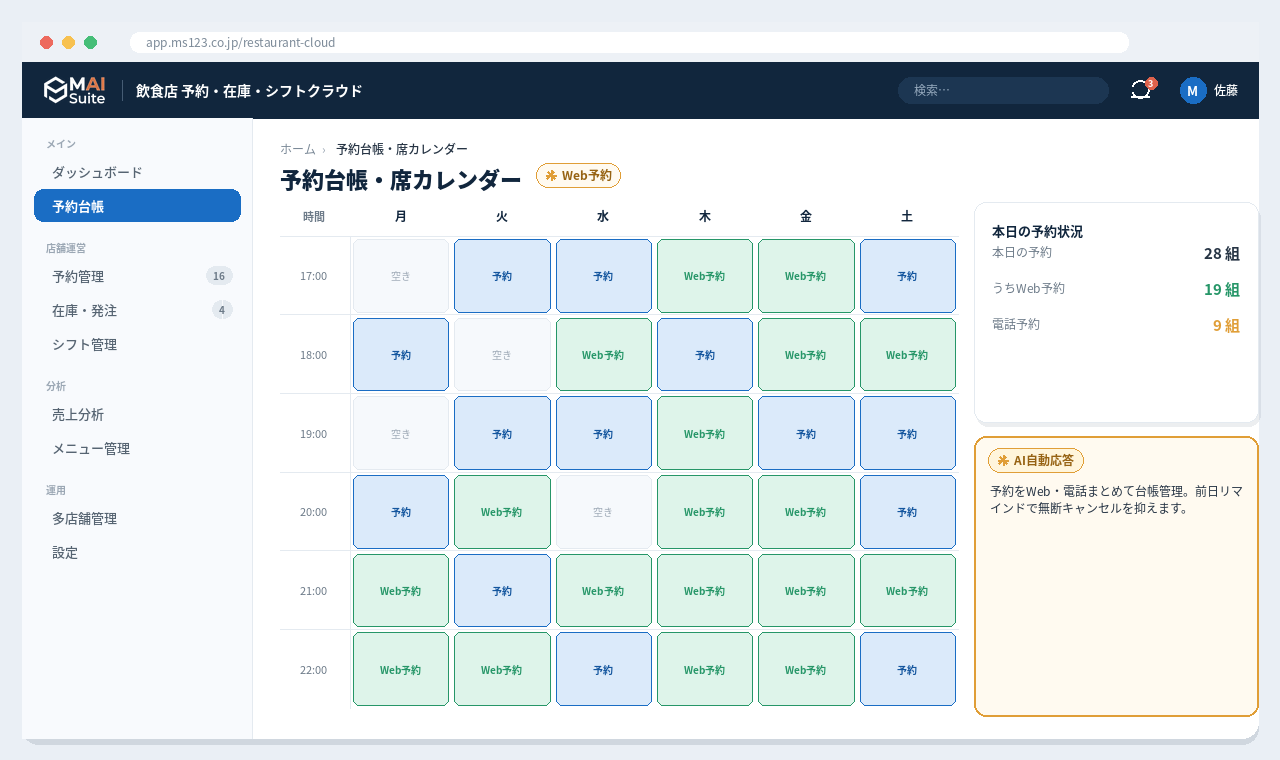This screenshot has width=1280, height=760.
Task: Open the Saturday 21:00 Web予約 slot
Action: 907,591
